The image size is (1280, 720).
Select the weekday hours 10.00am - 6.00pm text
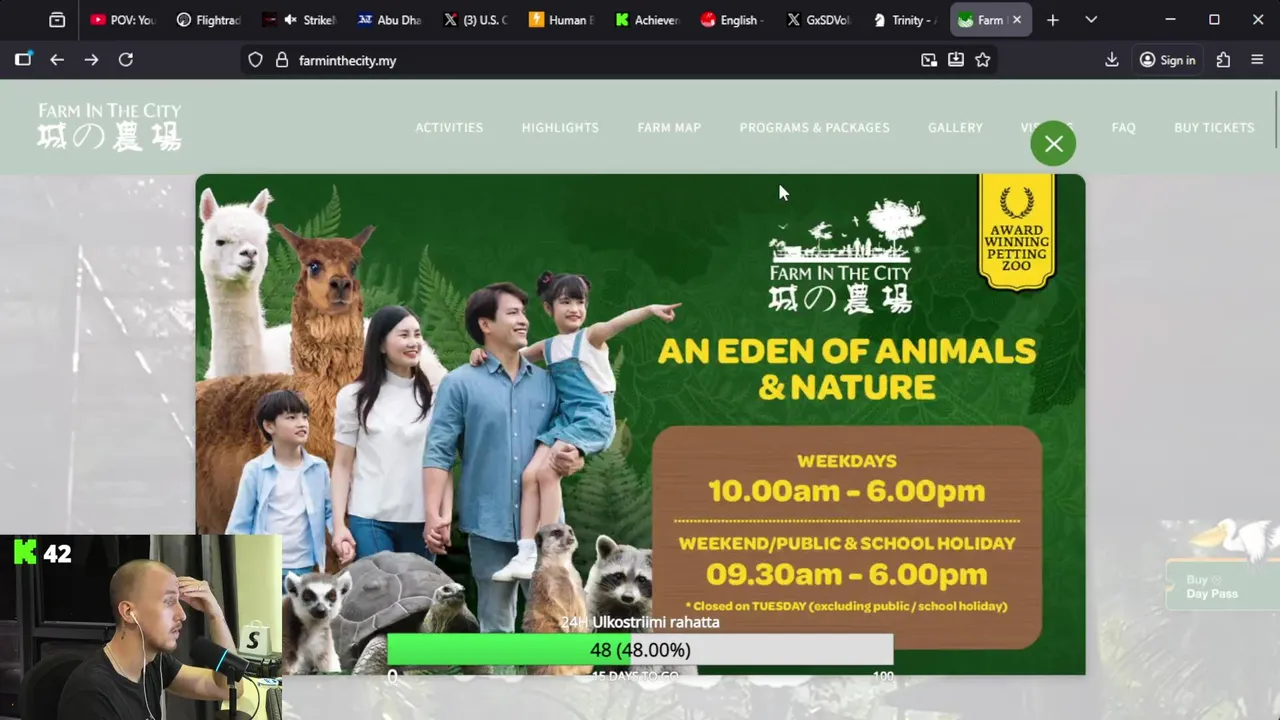(x=847, y=491)
